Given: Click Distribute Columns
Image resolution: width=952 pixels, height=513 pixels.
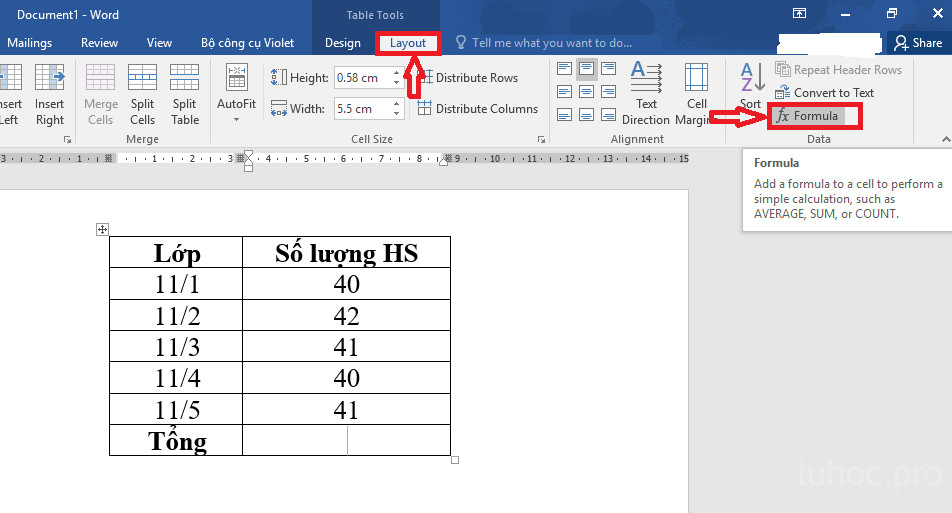Looking at the screenshot, I should (x=478, y=109).
